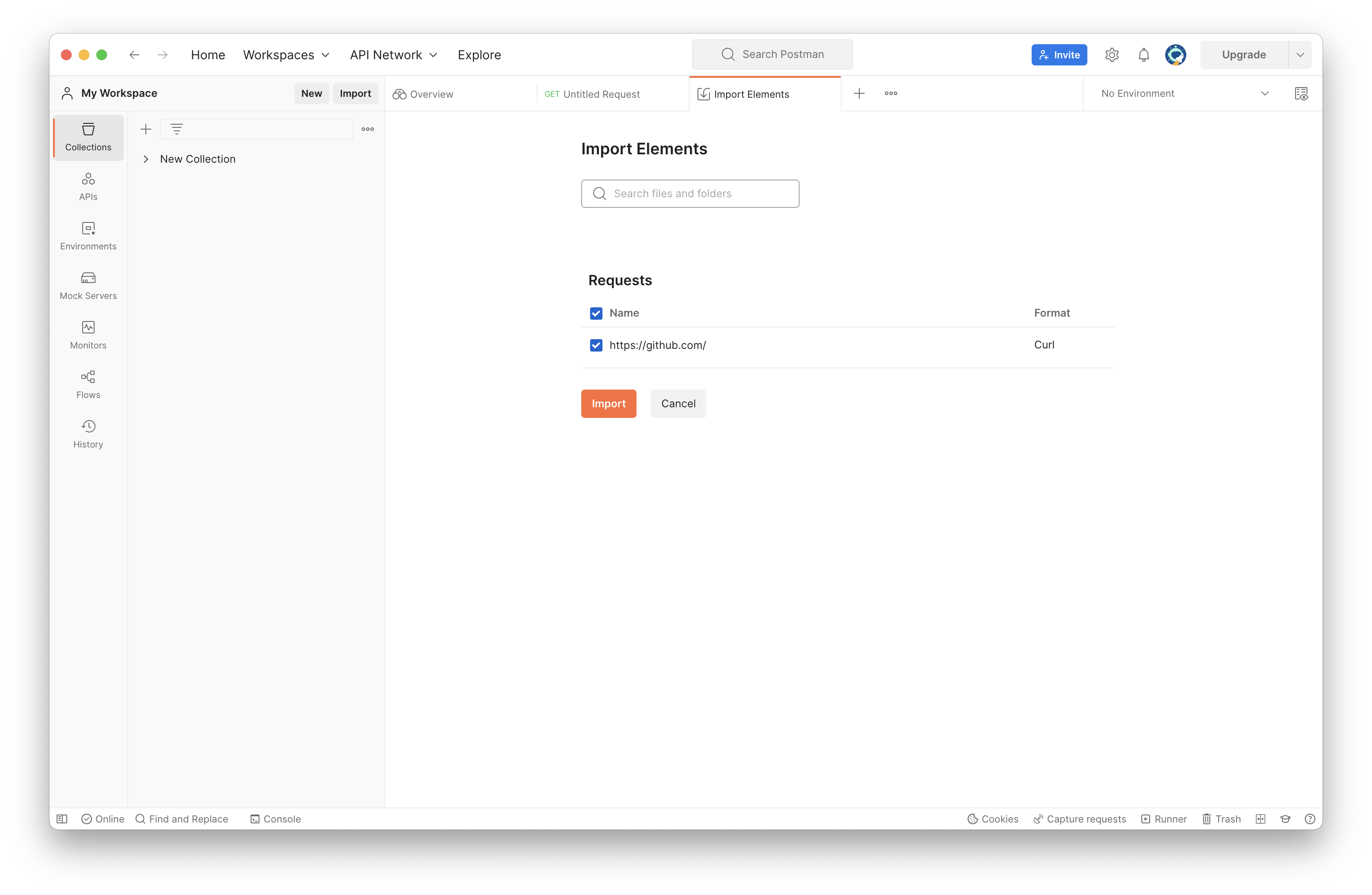Open the settings gear icon

pyautogui.click(x=1112, y=55)
